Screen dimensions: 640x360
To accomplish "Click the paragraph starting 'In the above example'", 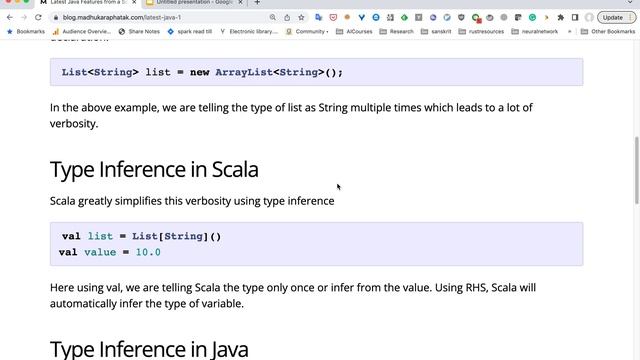I will click(291, 116).
